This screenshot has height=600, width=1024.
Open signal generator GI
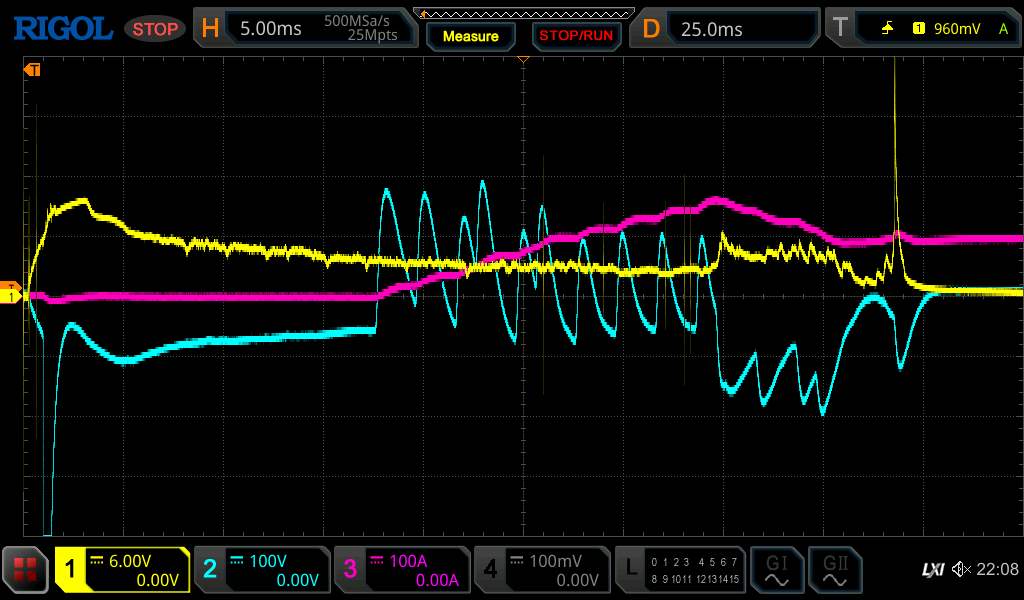click(x=776, y=570)
